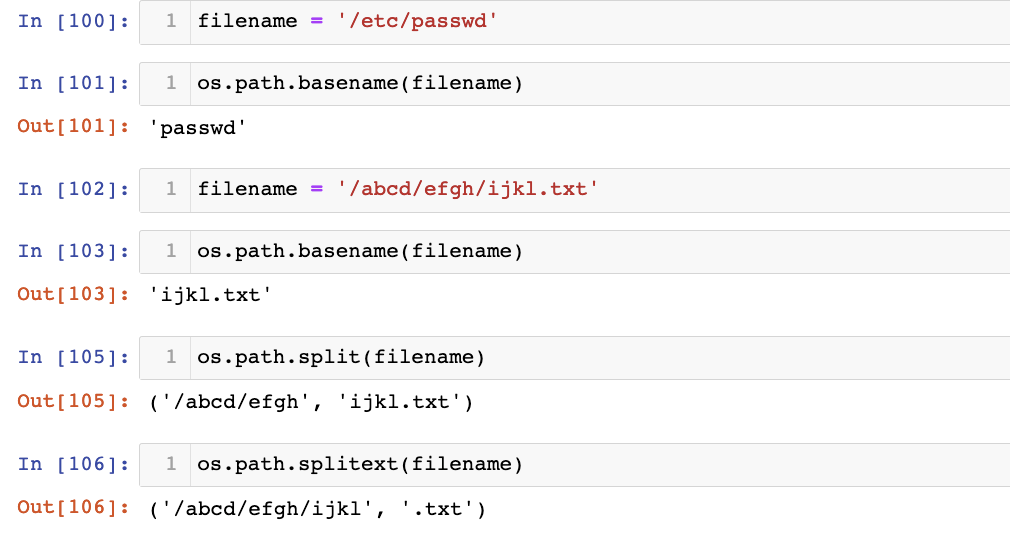Click the ('/abcd/efgh/ijkl', '.txt') tuple output
Screen dimensions: 1010x543
click(x=317, y=509)
